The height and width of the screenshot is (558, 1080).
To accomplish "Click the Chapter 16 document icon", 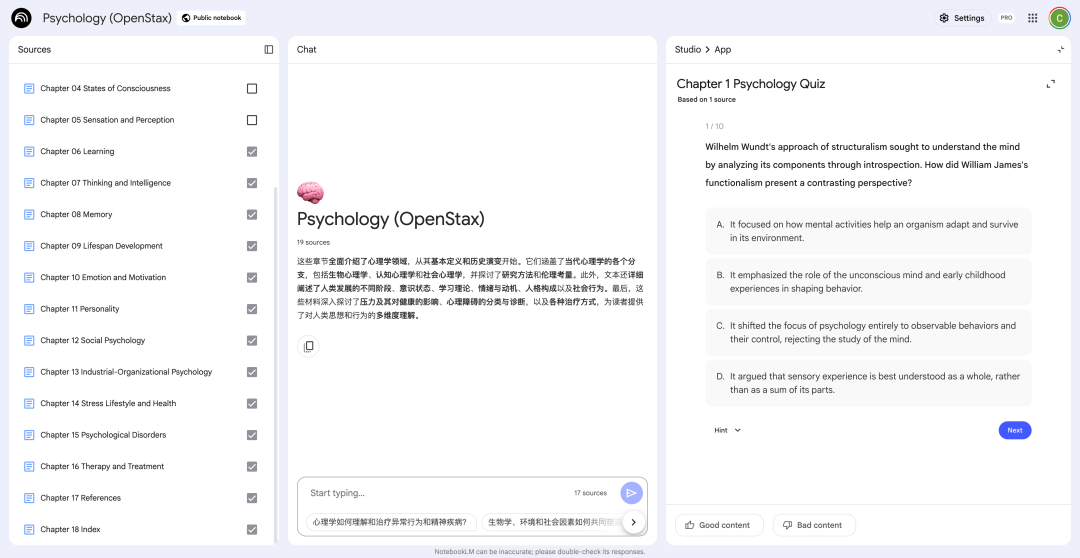I will point(29,466).
